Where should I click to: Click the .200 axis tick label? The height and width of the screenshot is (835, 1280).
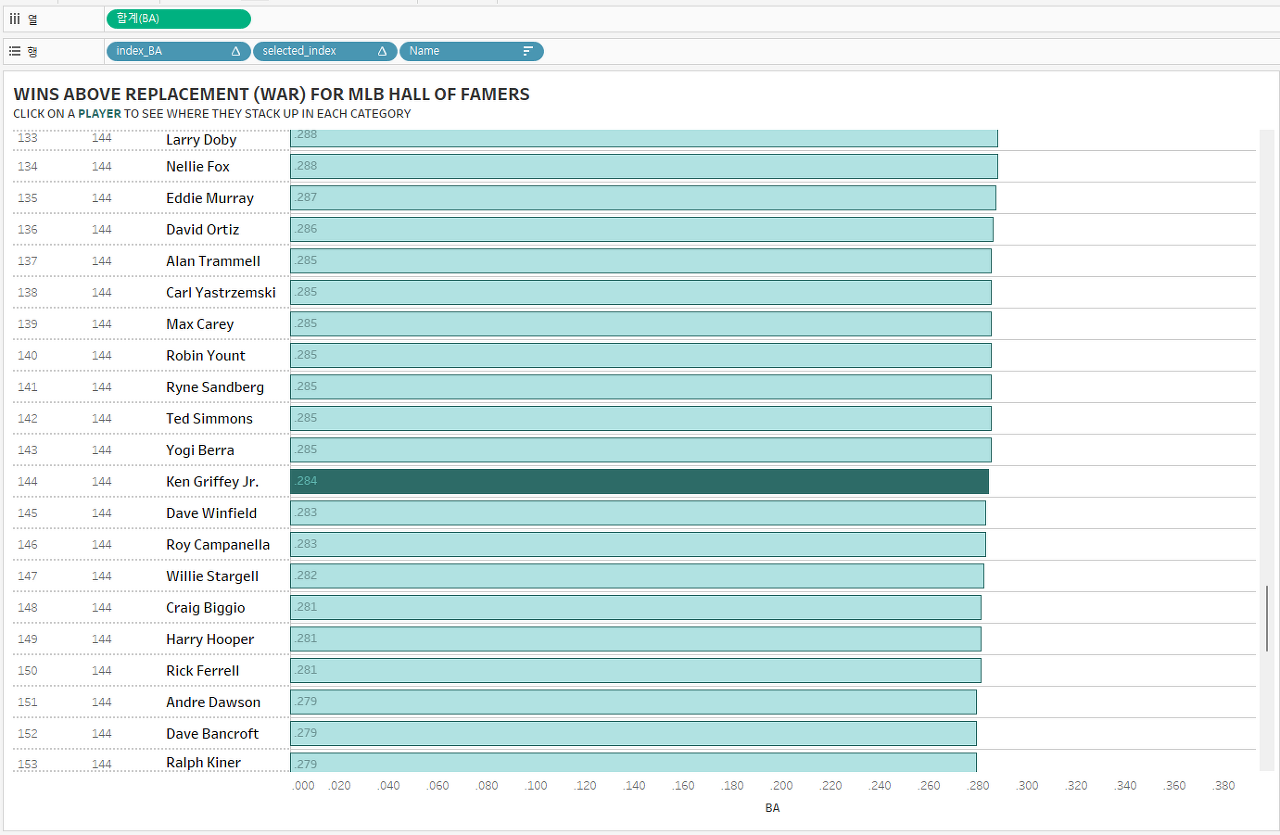(x=782, y=786)
